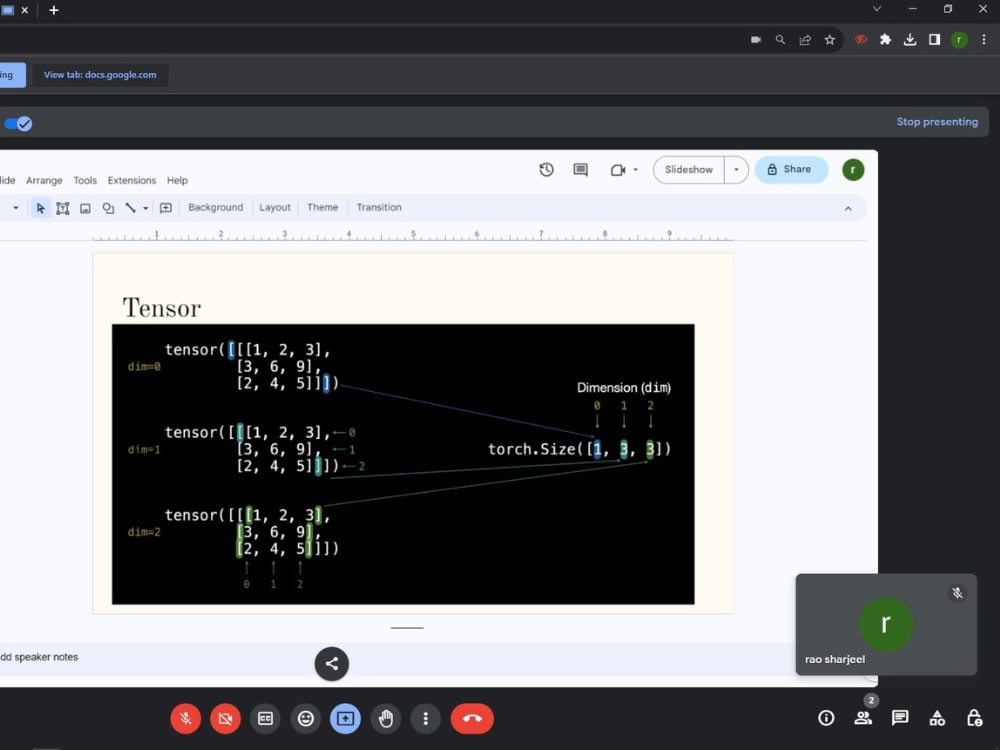
Task: Open version history clock icon
Action: [546, 170]
